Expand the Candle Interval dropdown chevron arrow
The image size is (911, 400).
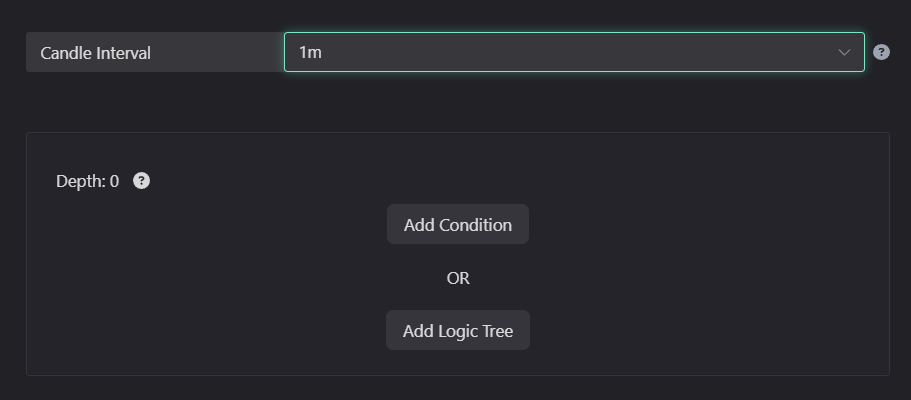(844, 52)
